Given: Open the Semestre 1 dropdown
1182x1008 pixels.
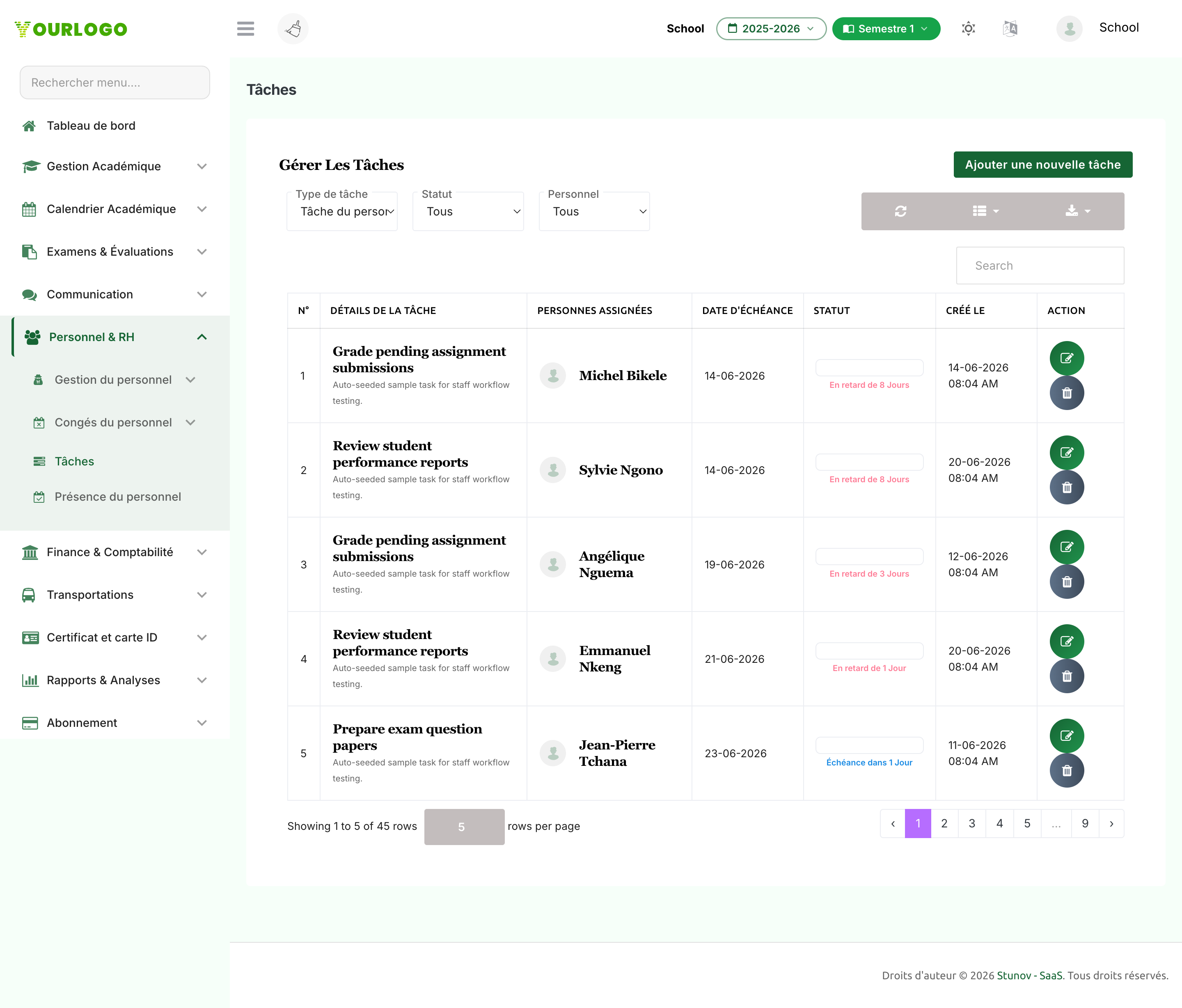Looking at the screenshot, I should (x=885, y=28).
